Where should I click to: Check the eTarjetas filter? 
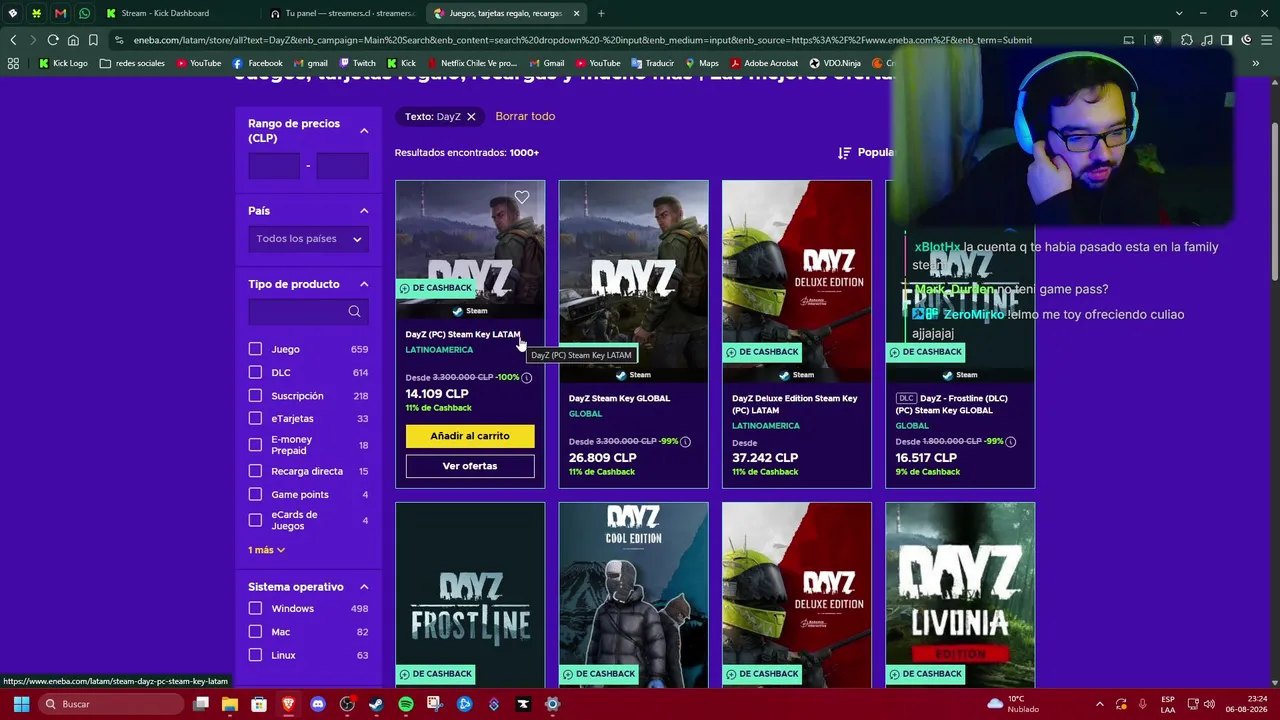[x=255, y=418]
